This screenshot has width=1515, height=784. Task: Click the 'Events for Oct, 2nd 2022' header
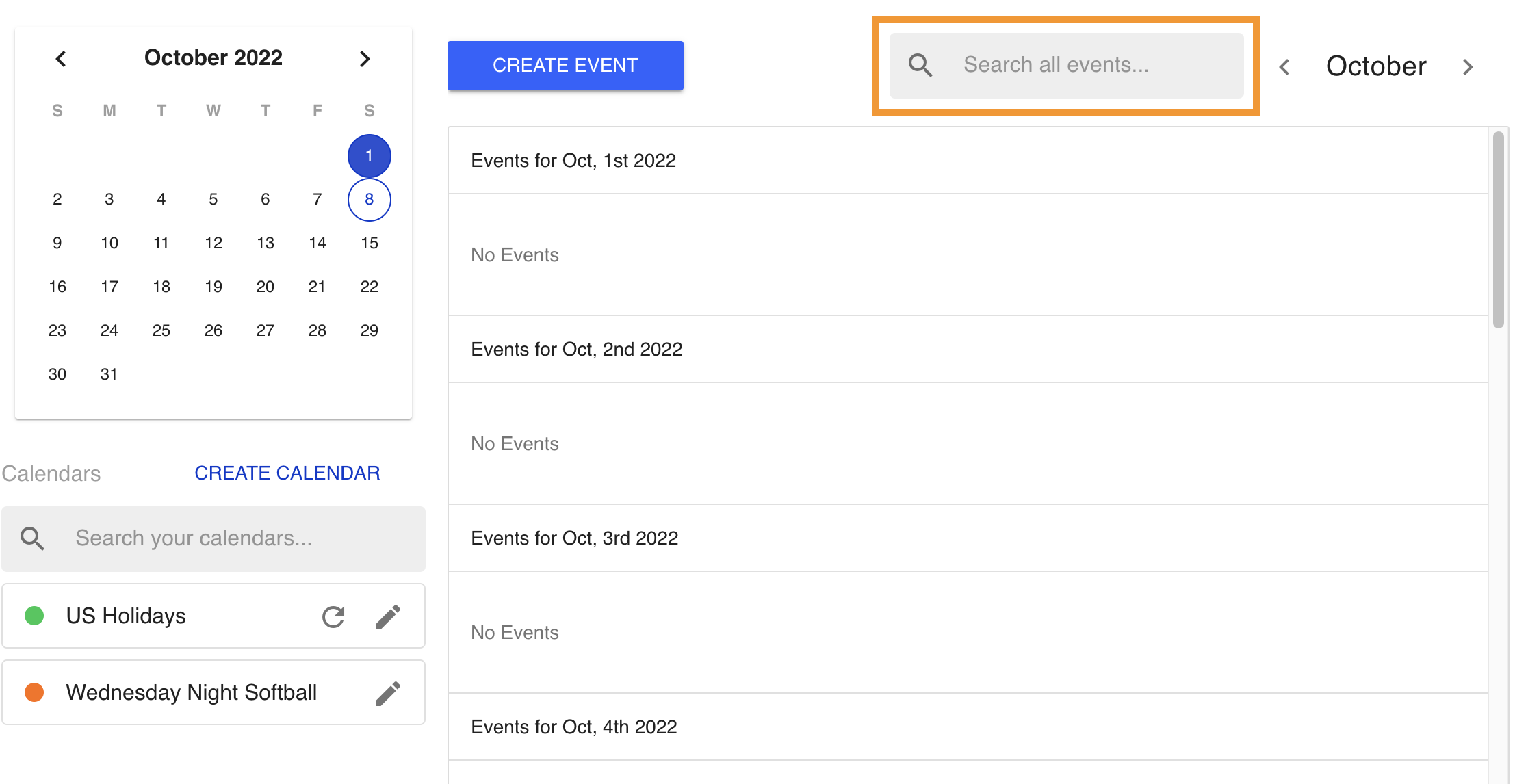coord(577,350)
